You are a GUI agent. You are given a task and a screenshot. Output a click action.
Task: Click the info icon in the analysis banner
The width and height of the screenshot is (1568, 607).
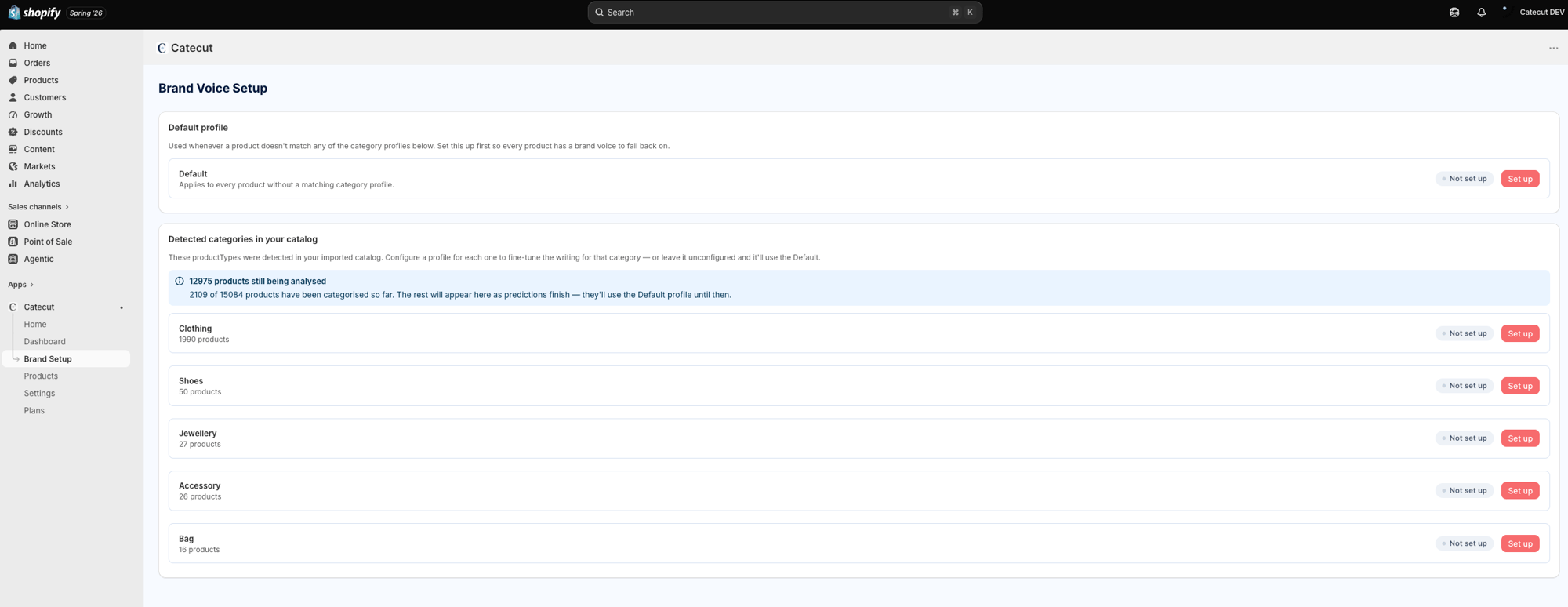point(180,281)
